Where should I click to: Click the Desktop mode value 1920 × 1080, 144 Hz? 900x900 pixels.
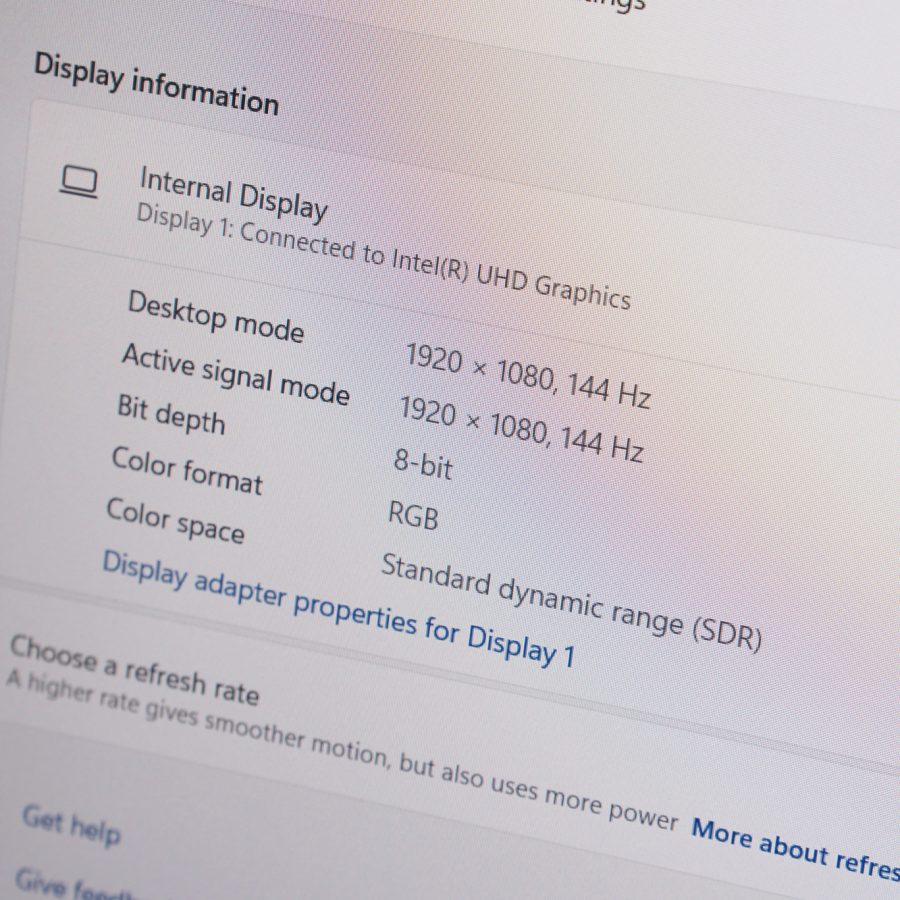tap(529, 375)
